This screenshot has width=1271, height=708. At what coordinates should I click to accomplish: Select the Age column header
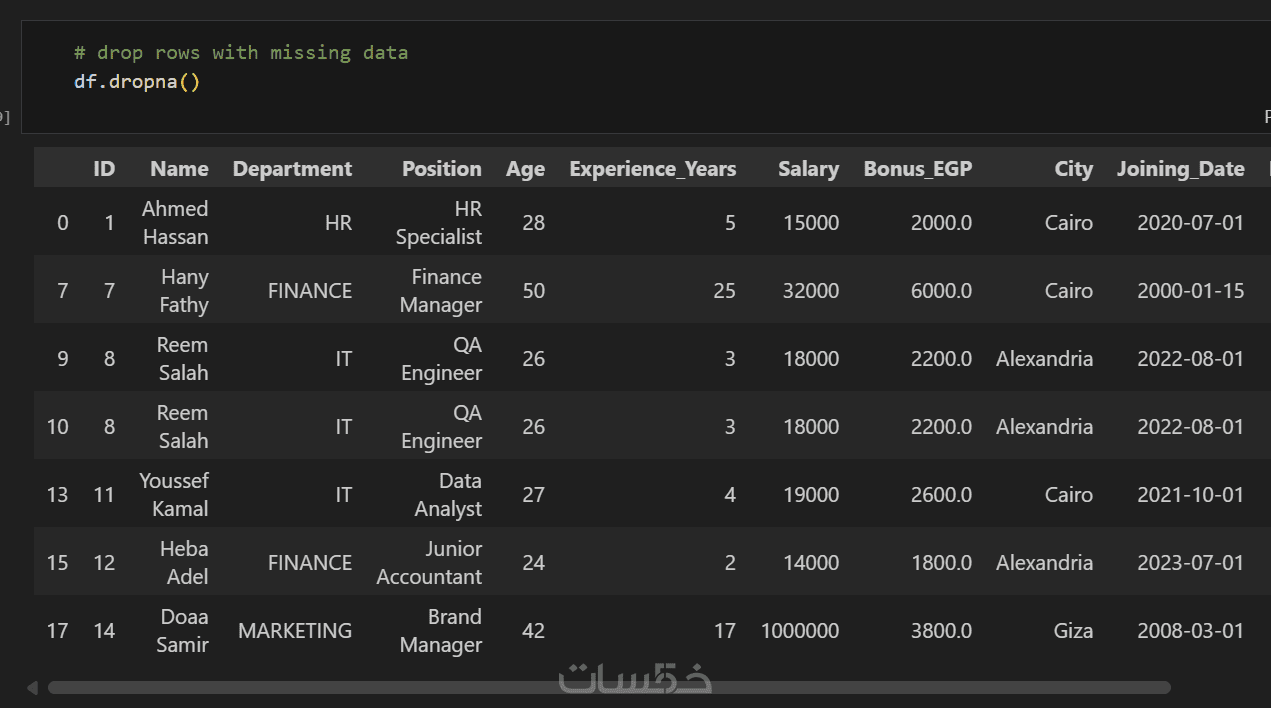coord(525,169)
